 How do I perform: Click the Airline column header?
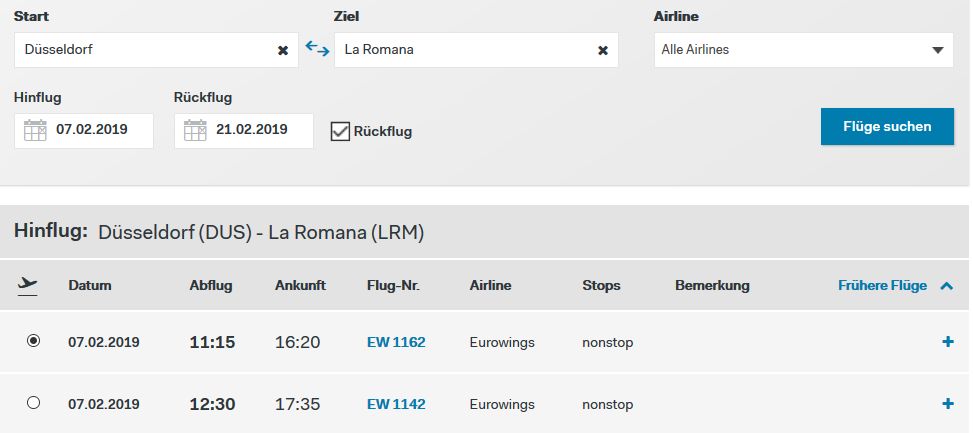click(490, 286)
